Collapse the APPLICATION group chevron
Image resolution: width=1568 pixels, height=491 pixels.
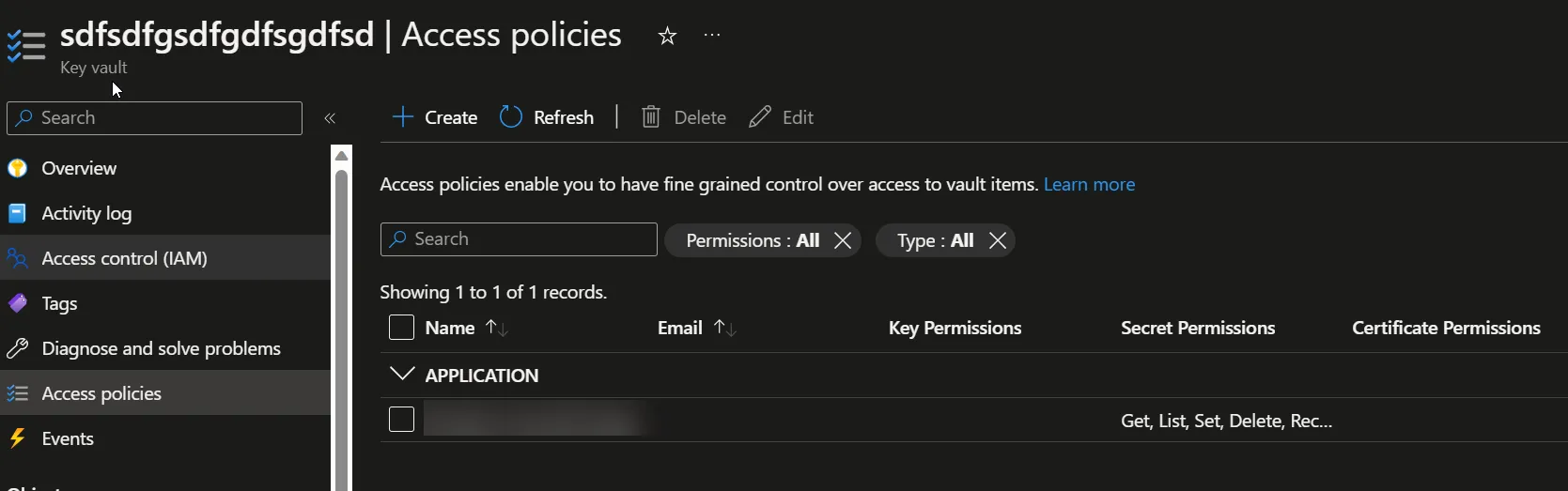tap(402, 375)
